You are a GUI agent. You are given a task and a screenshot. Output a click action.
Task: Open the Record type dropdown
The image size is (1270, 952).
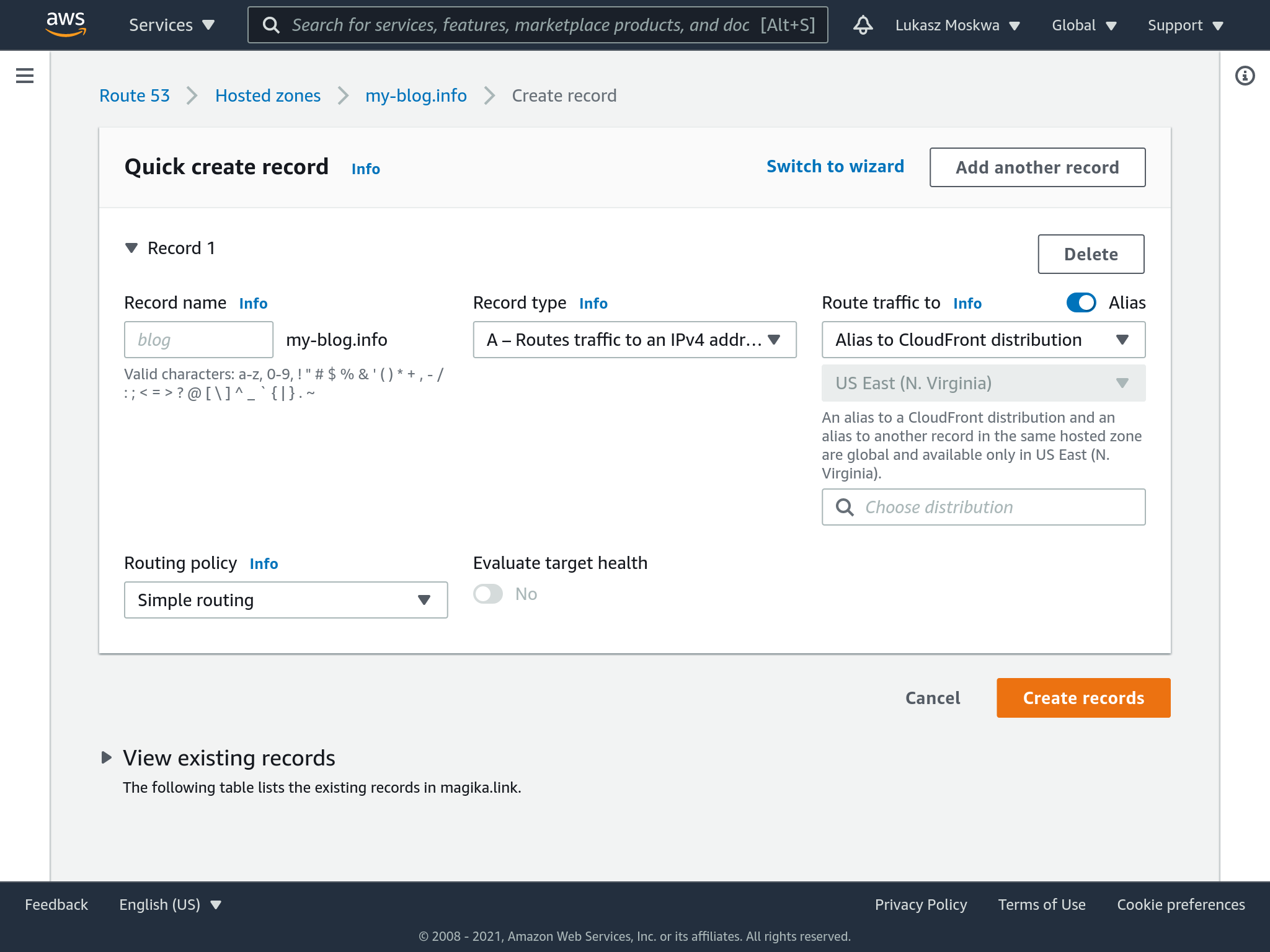(634, 340)
